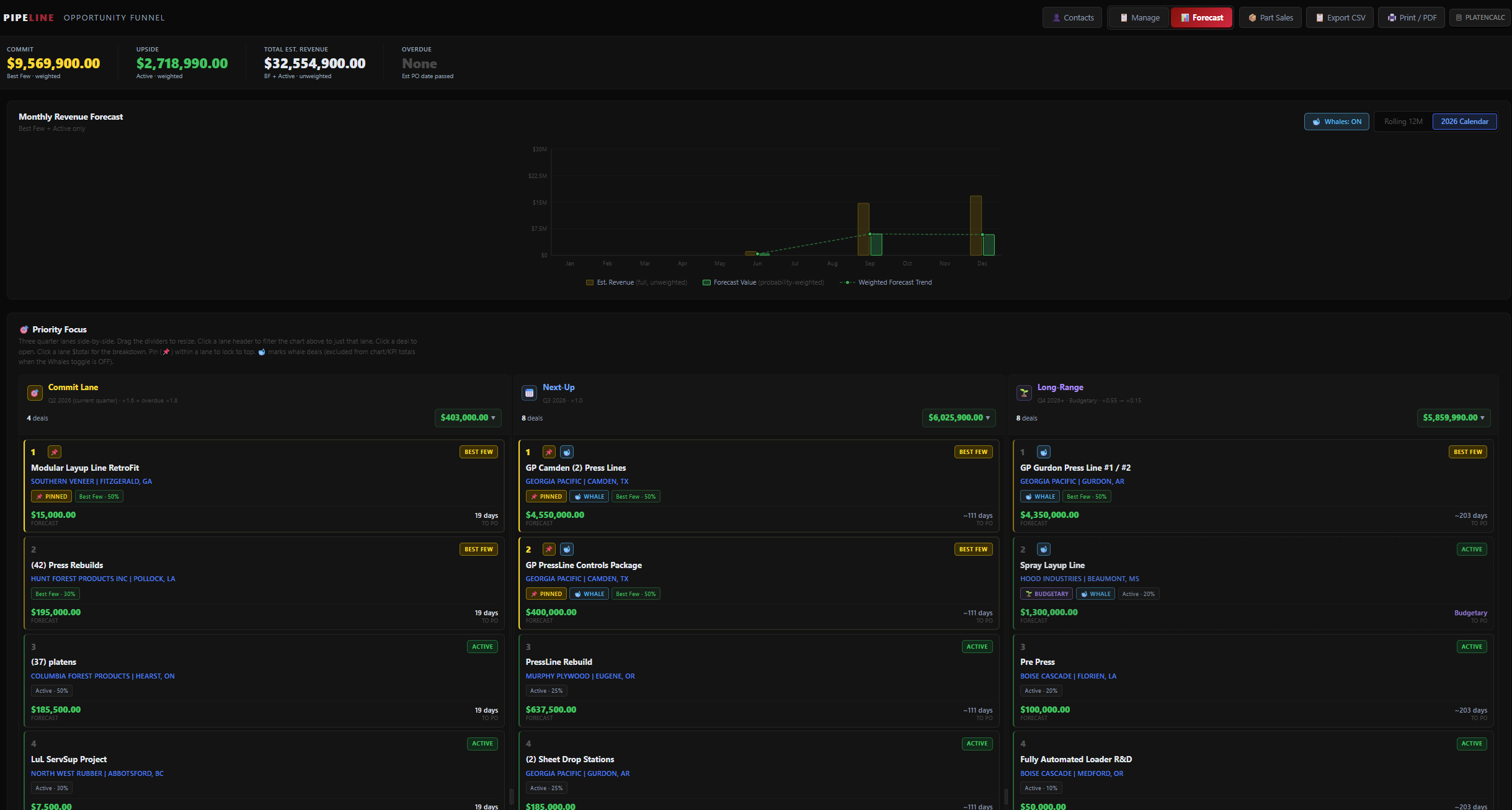
Task: Toggle the Whales: ON switch
Action: [1336, 122]
